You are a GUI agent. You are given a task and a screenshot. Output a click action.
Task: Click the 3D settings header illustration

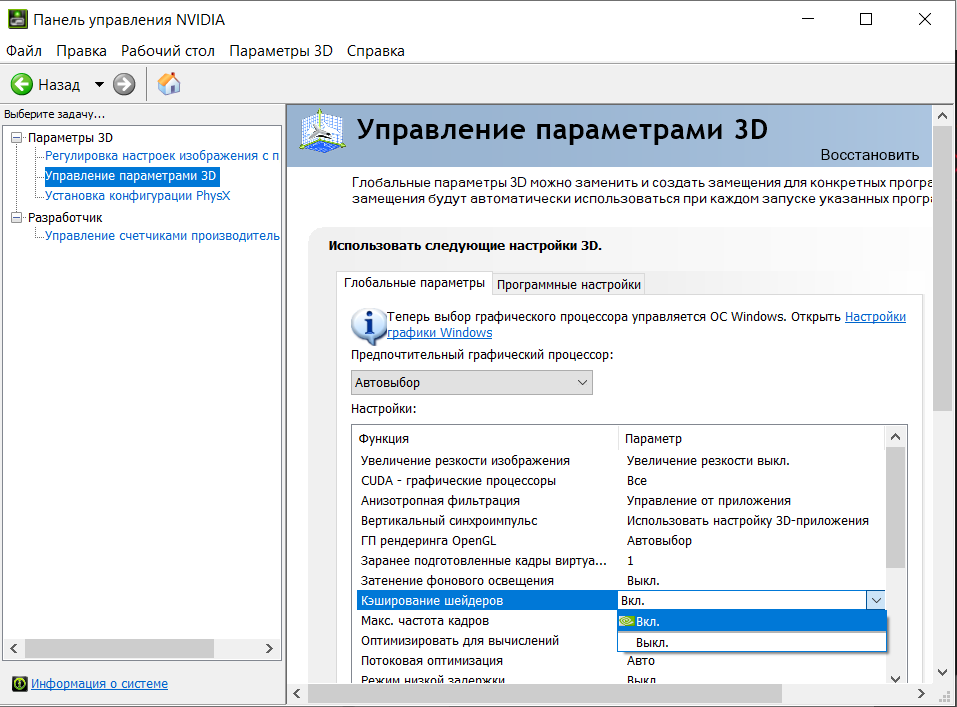322,130
